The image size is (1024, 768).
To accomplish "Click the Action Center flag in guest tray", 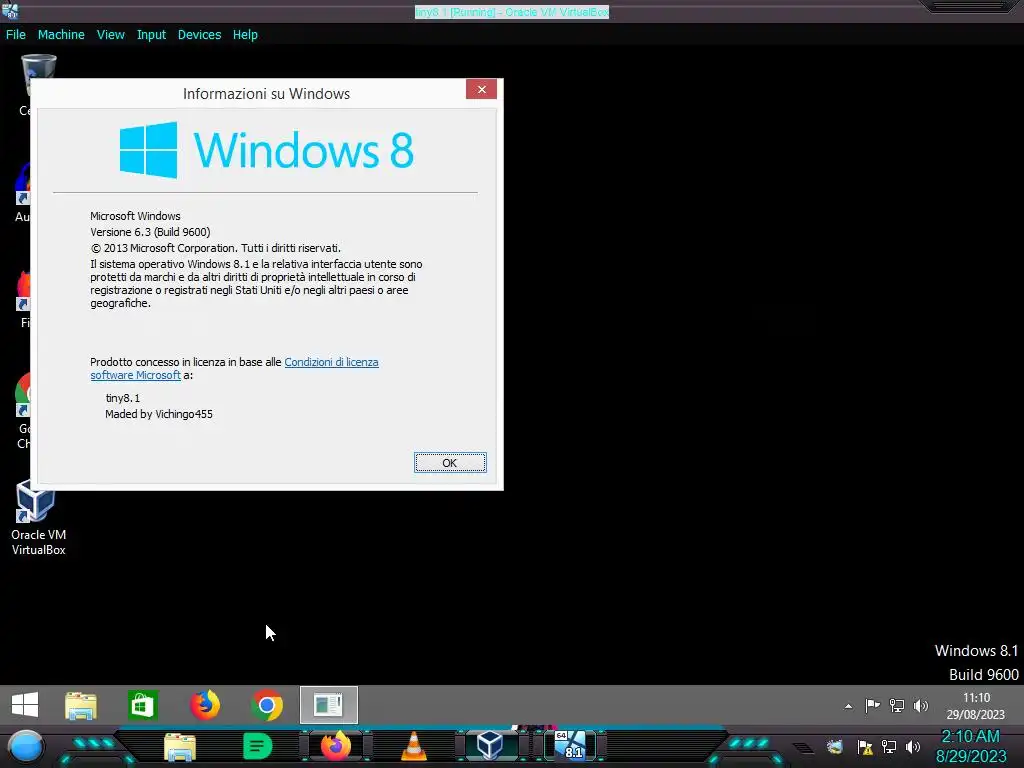I will click(872, 706).
